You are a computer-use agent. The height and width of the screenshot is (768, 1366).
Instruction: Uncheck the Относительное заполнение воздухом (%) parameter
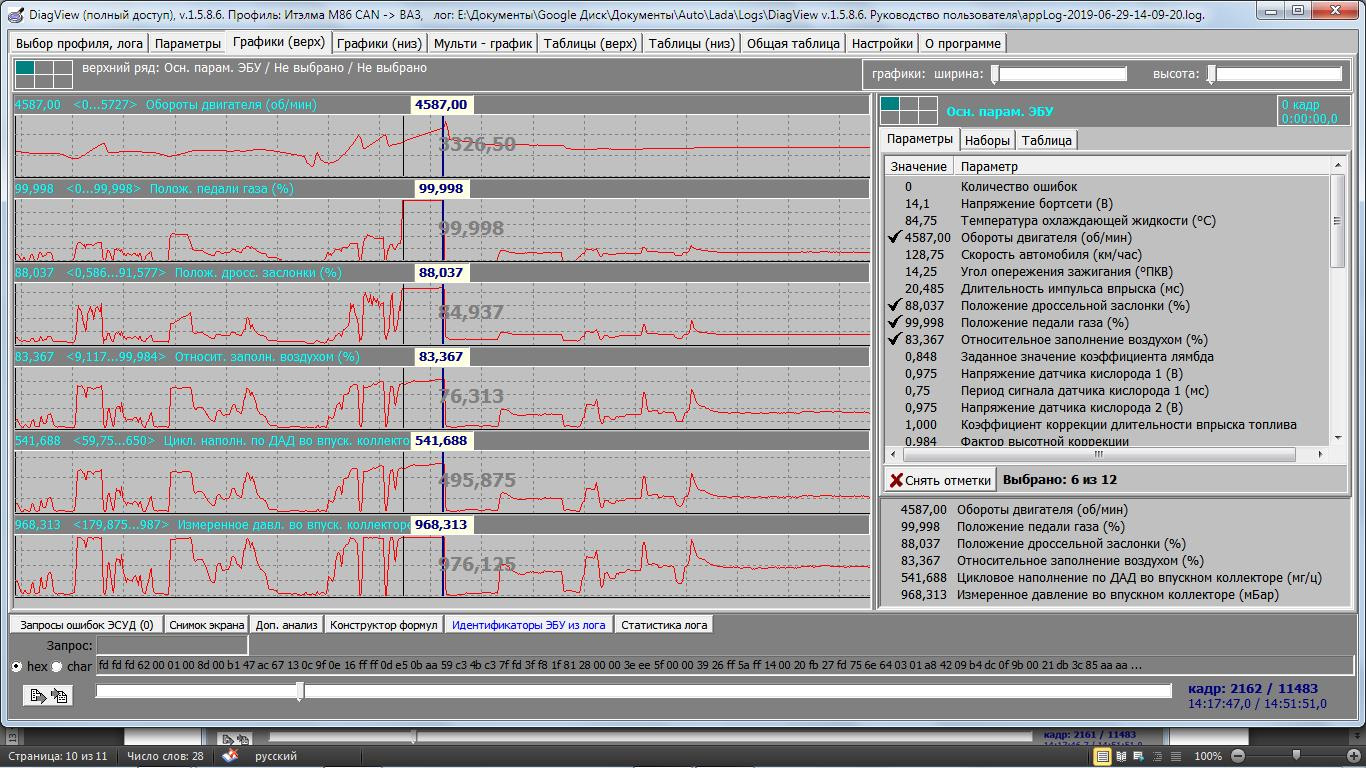(x=895, y=340)
